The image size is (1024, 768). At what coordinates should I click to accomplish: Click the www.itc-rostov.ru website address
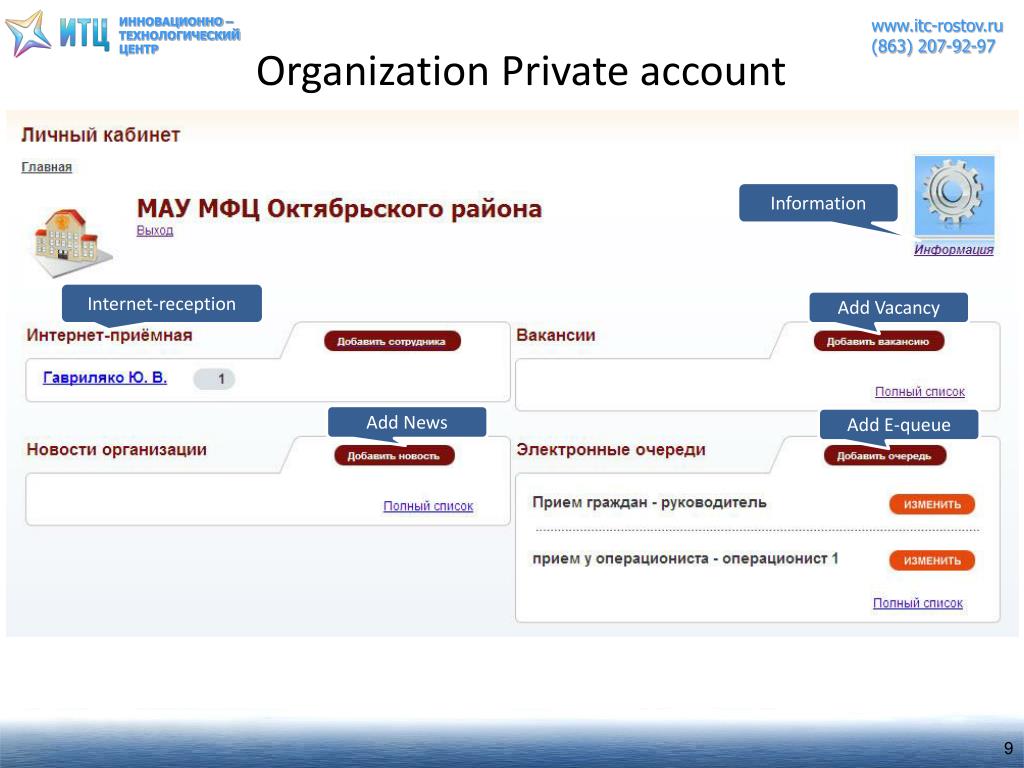point(937,26)
